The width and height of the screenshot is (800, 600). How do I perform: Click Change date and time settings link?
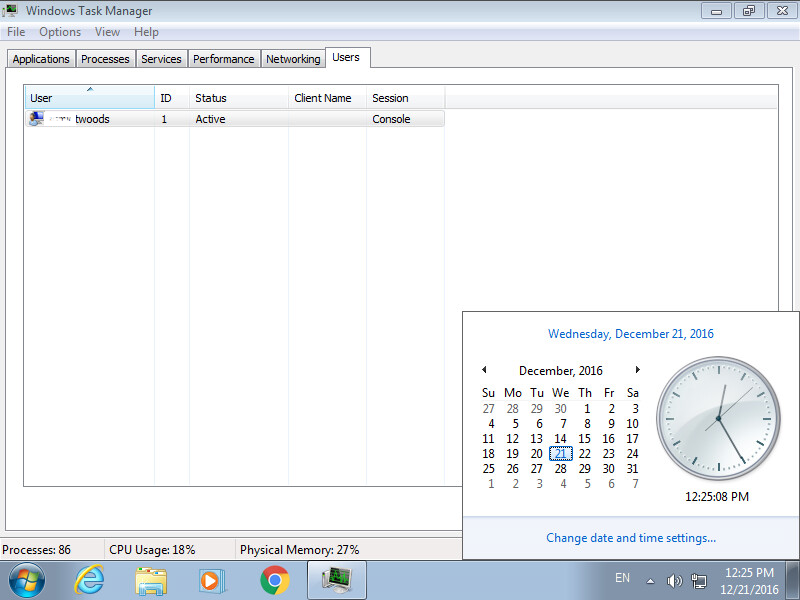tap(631, 538)
